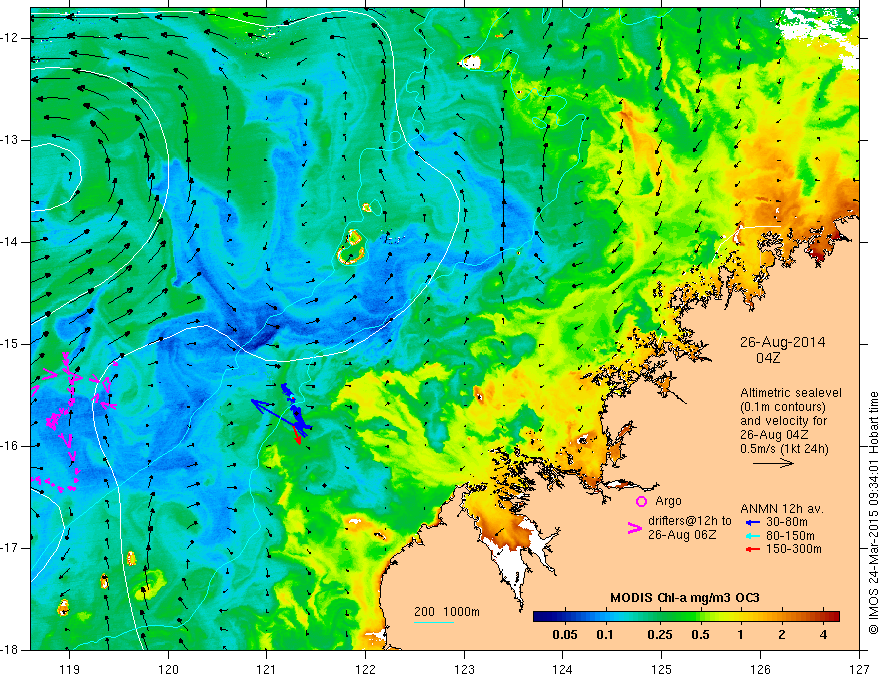Click the '200 1000m' isobath label

(x=447, y=612)
